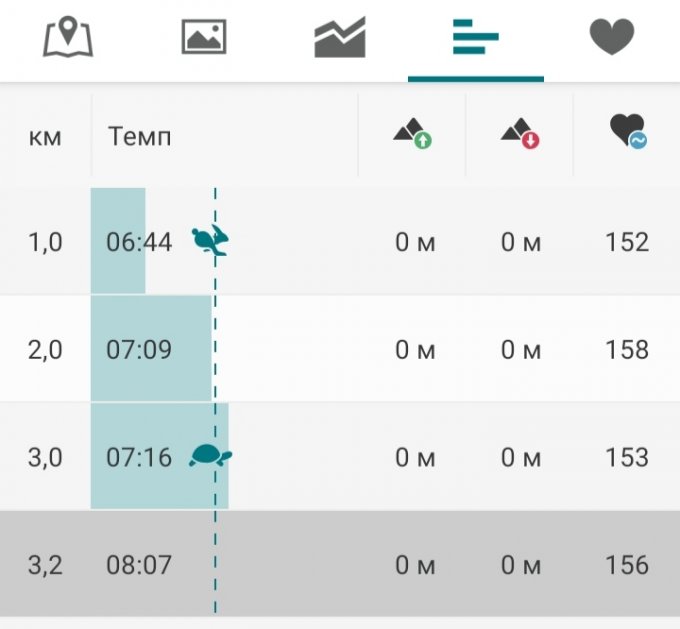The image size is (680, 629).
Task: Tap the fastest split rabbit icon
Action: coord(211,242)
